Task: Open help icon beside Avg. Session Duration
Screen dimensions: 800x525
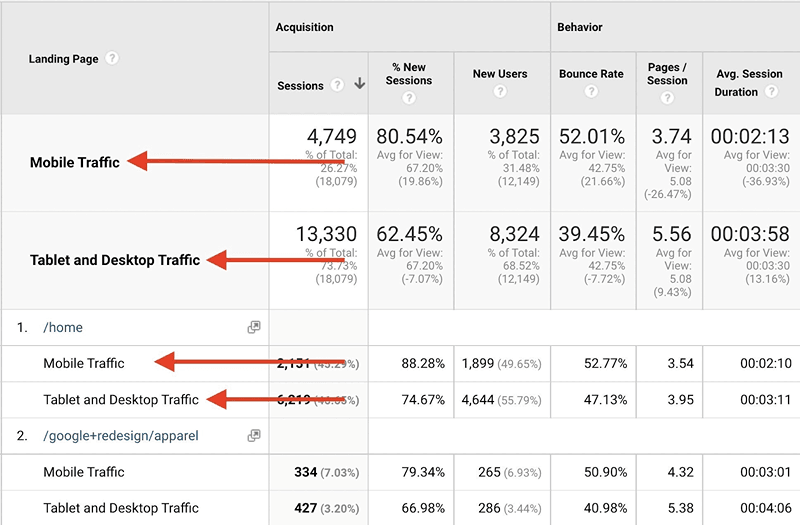Action: pyautogui.click(x=770, y=92)
